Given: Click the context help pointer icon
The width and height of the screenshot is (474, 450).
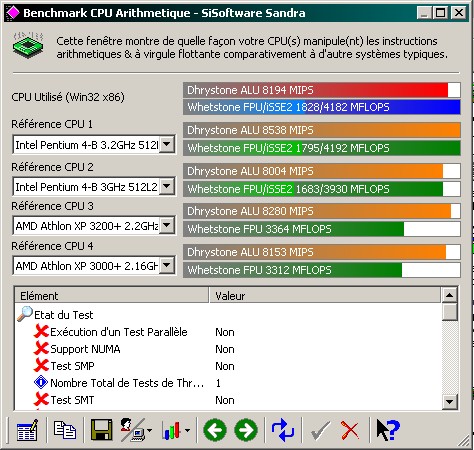Looking at the screenshot, I should click(x=388, y=430).
